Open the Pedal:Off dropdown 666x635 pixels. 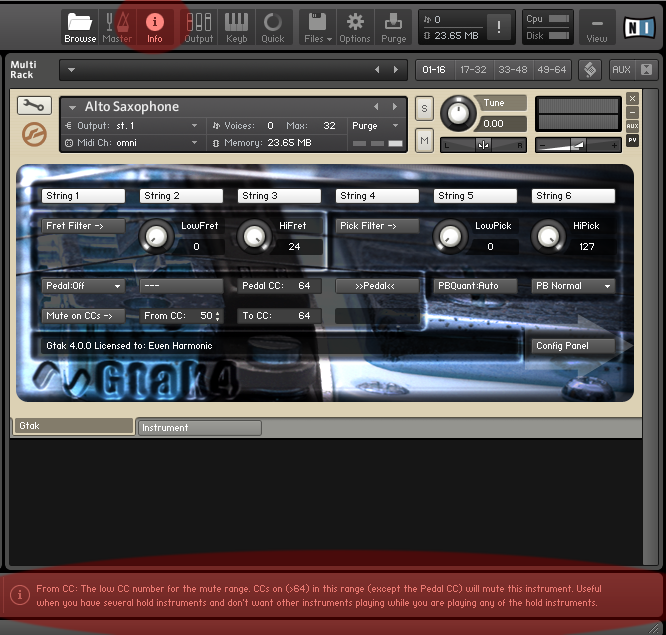(83, 286)
